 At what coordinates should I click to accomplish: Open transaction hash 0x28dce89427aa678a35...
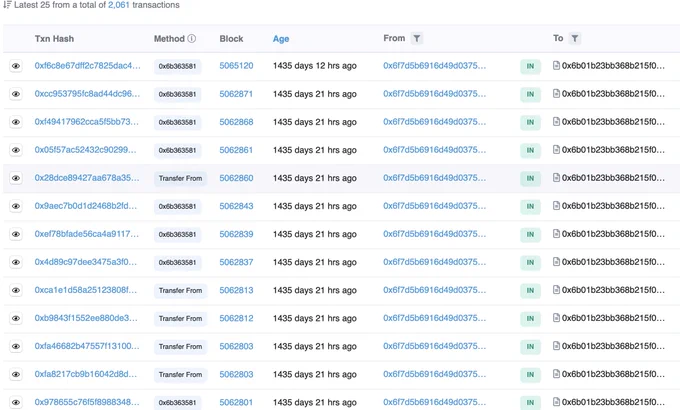[87, 178]
